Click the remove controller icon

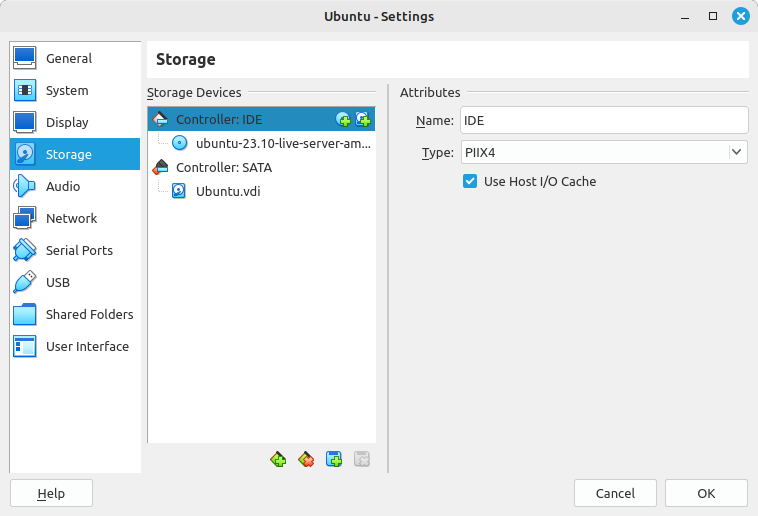tap(306, 459)
